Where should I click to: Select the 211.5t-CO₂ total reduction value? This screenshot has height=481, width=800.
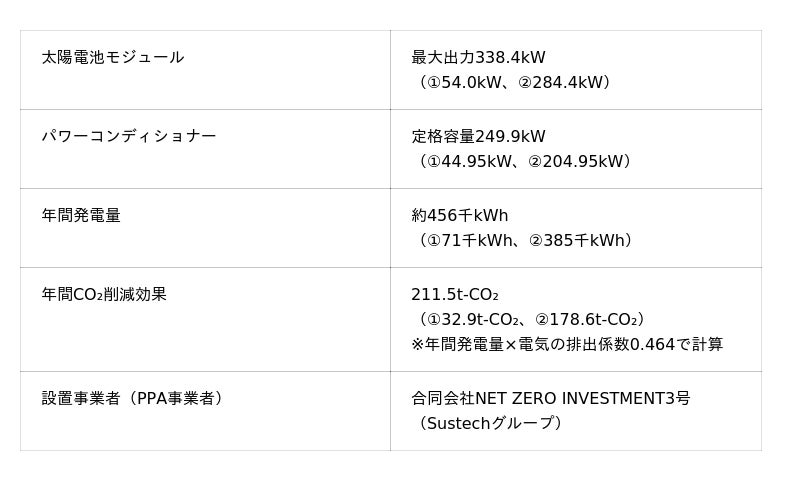pos(455,295)
